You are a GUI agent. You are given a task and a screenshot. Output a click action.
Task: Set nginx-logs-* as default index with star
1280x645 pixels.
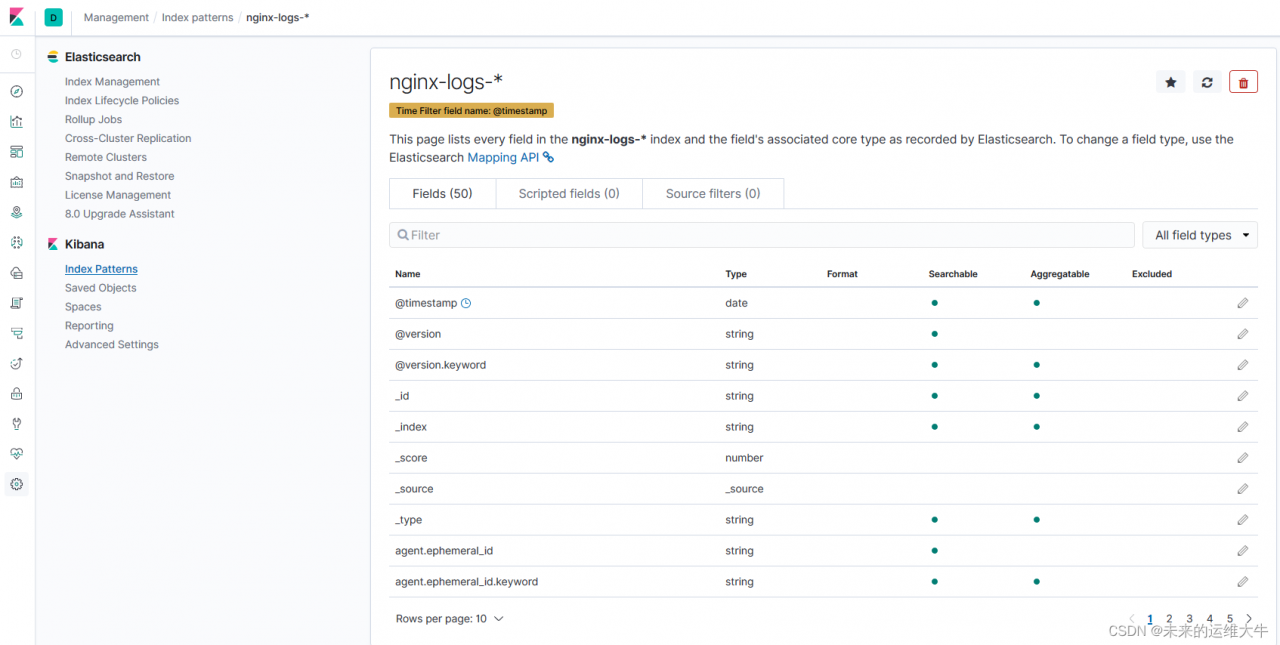pos(1171,82)
